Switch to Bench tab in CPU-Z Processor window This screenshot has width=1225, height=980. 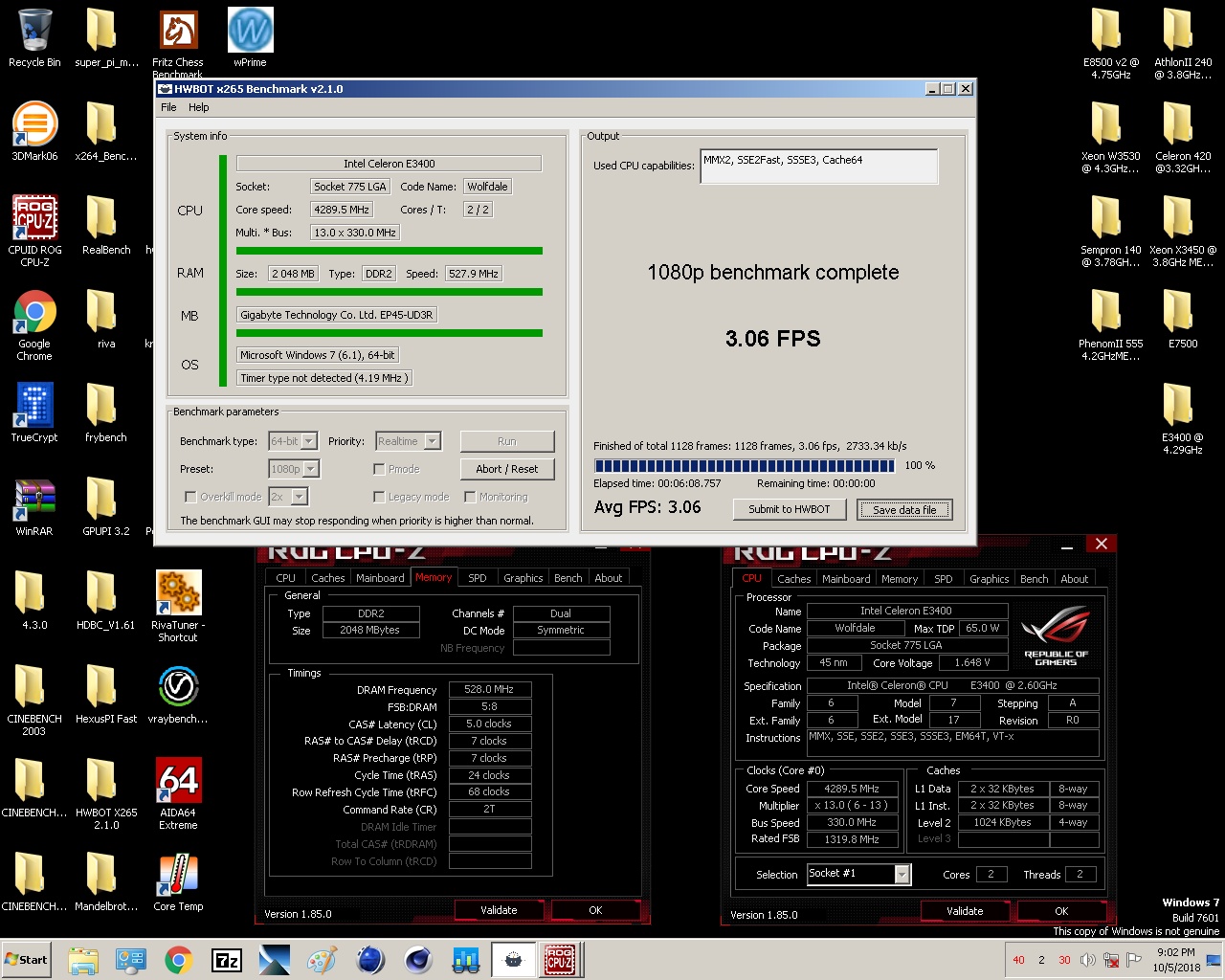click(x=1034, y=579)
